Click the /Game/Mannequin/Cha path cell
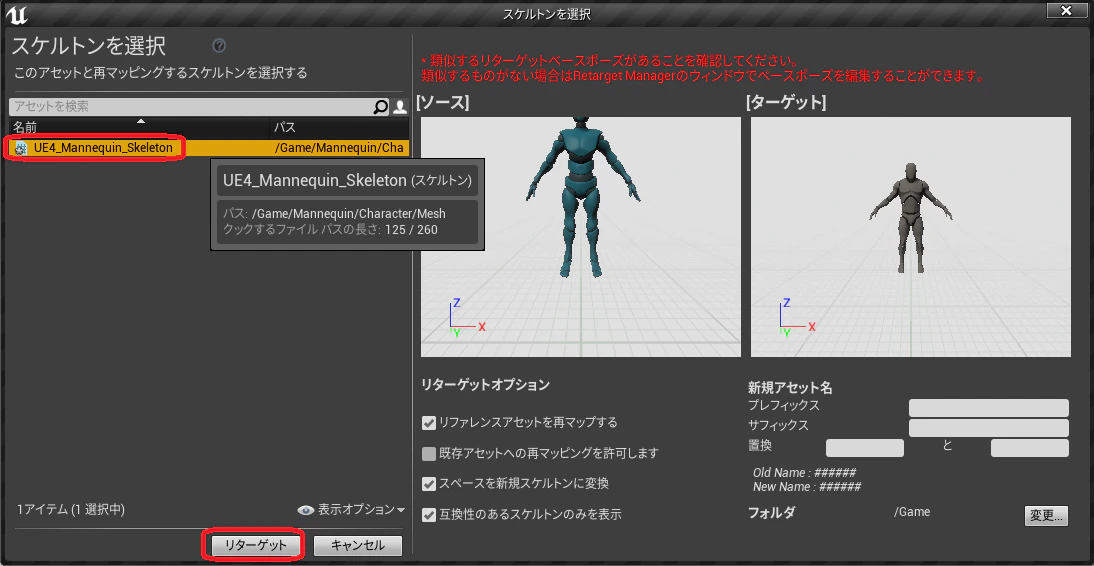The image size is (1094, 566). (x=339, y=148)
